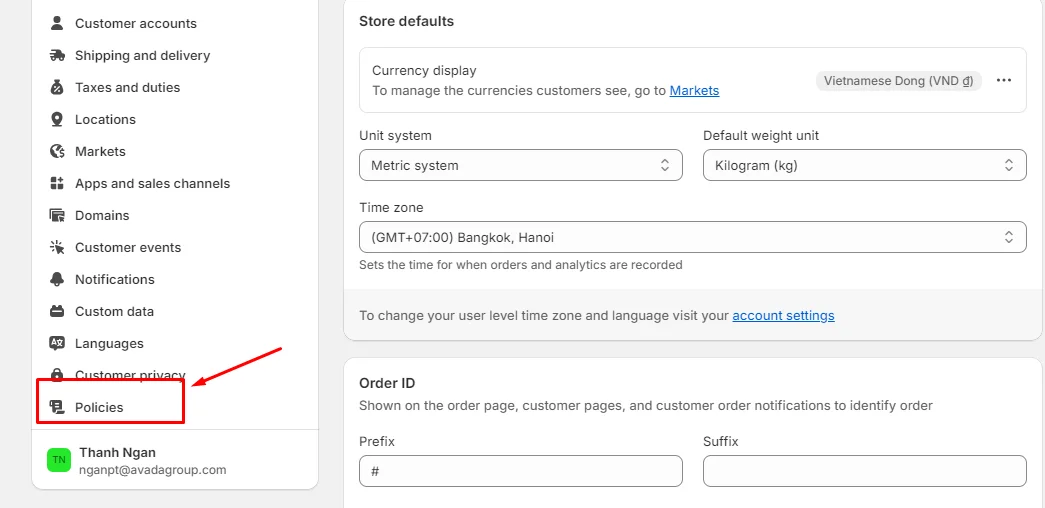This screenshot has width=1045, height=508.
Task: Open Customer events settings
Action: (x=128, y=247)
